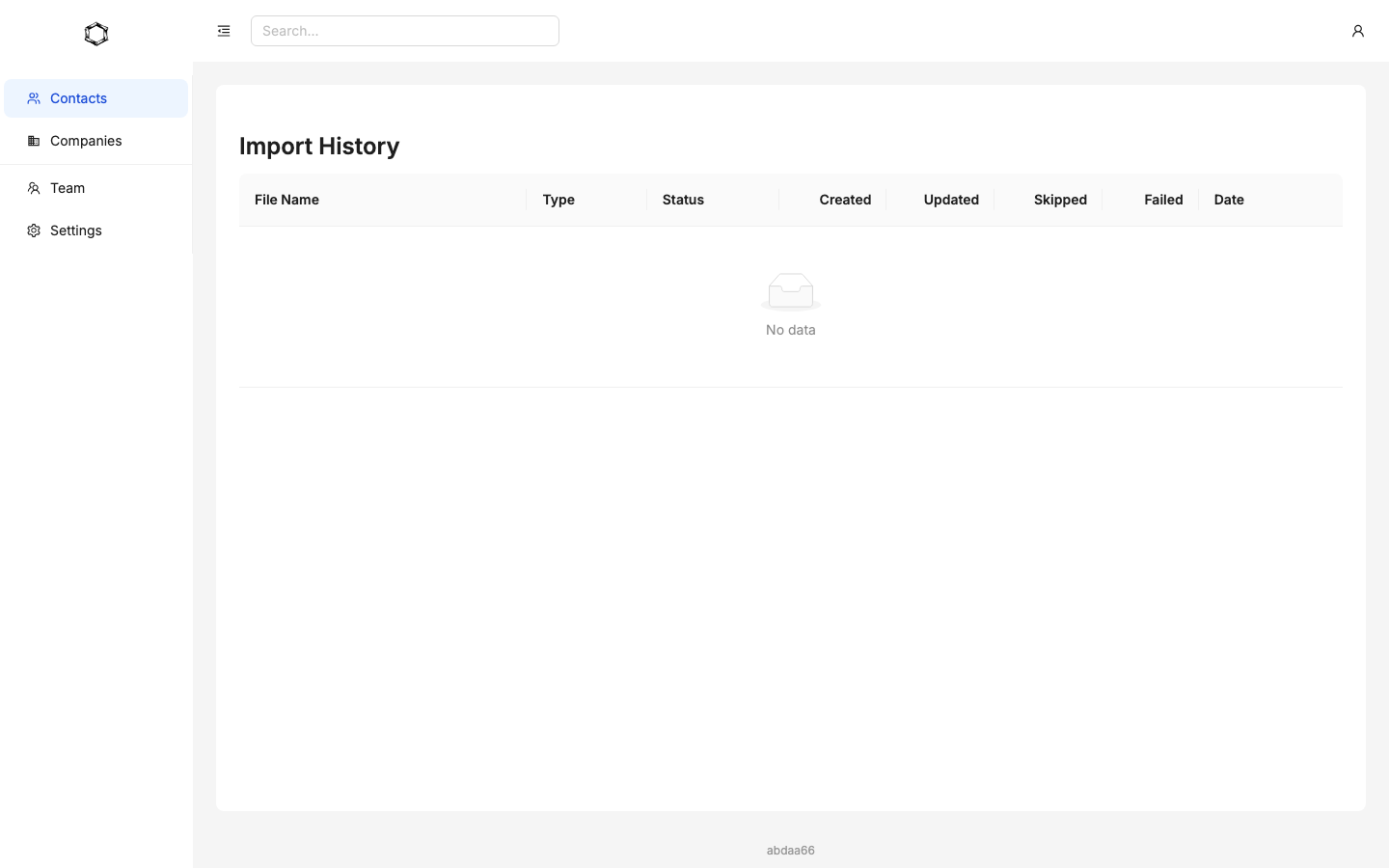Viewport: 1389px width, 868px height.
Task: Click the Contacts people icon in sidebar
Action: pos(34,98)
